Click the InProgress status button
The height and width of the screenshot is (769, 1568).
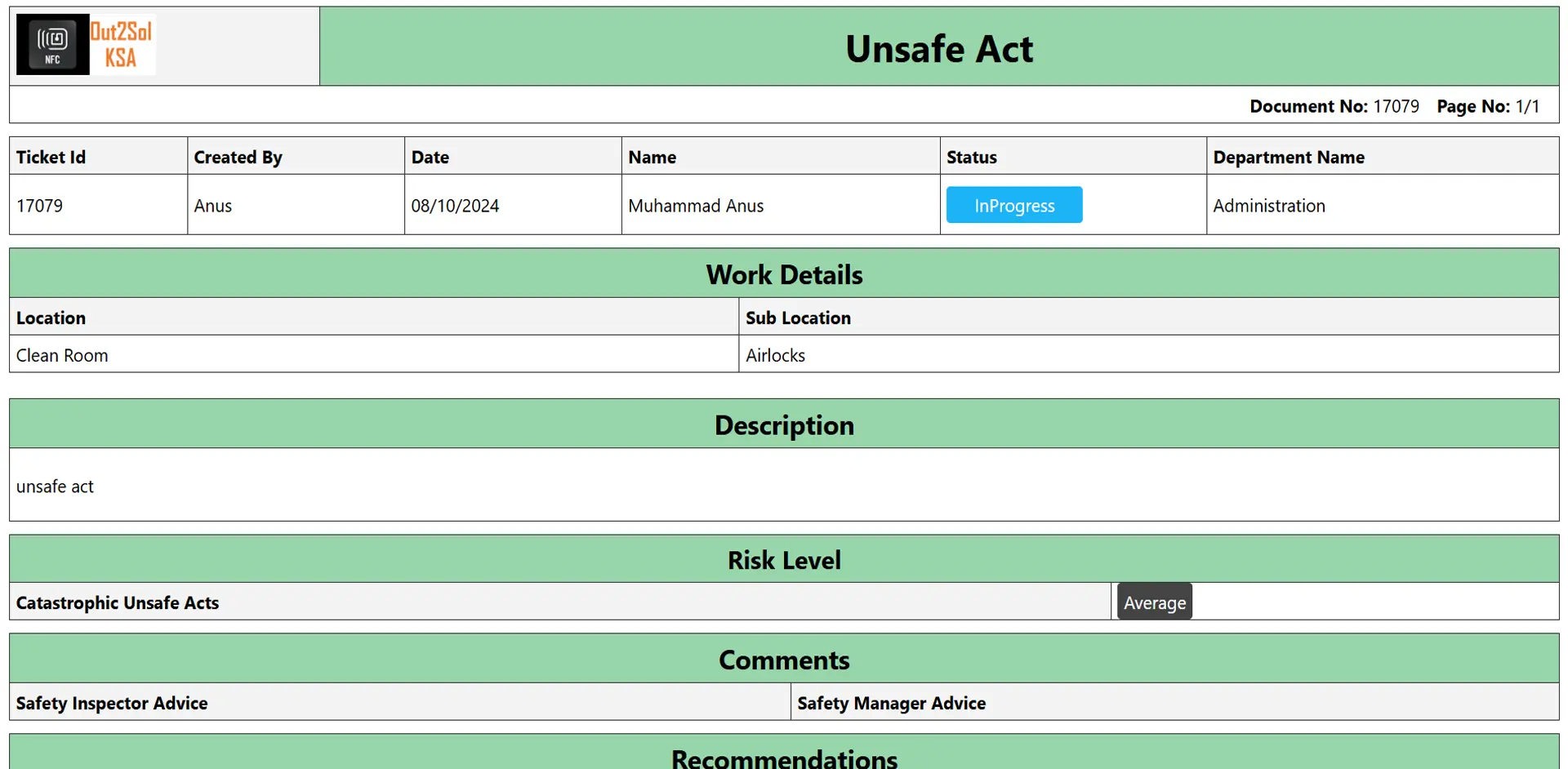pos(1013,206)
